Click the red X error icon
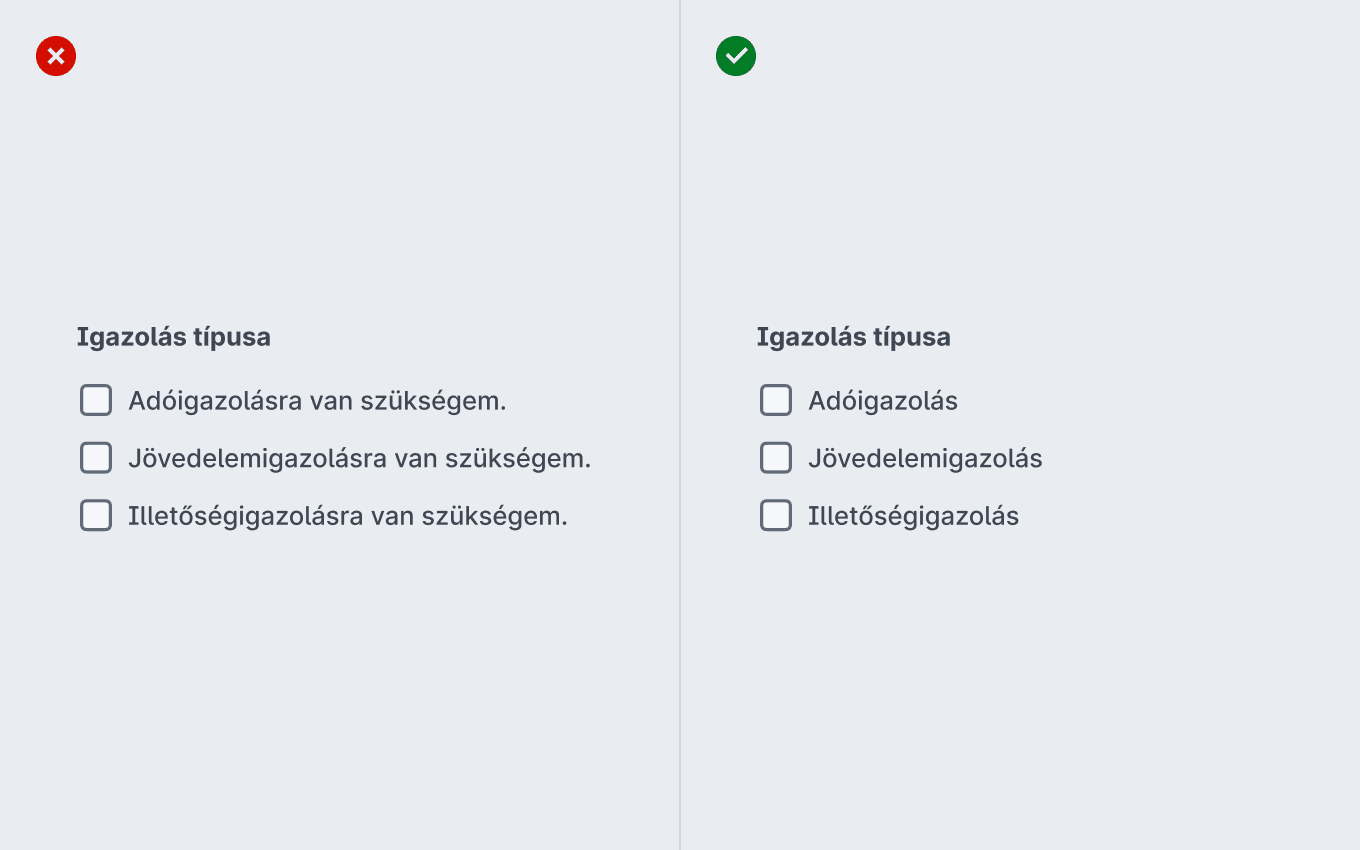 (56, 56)
